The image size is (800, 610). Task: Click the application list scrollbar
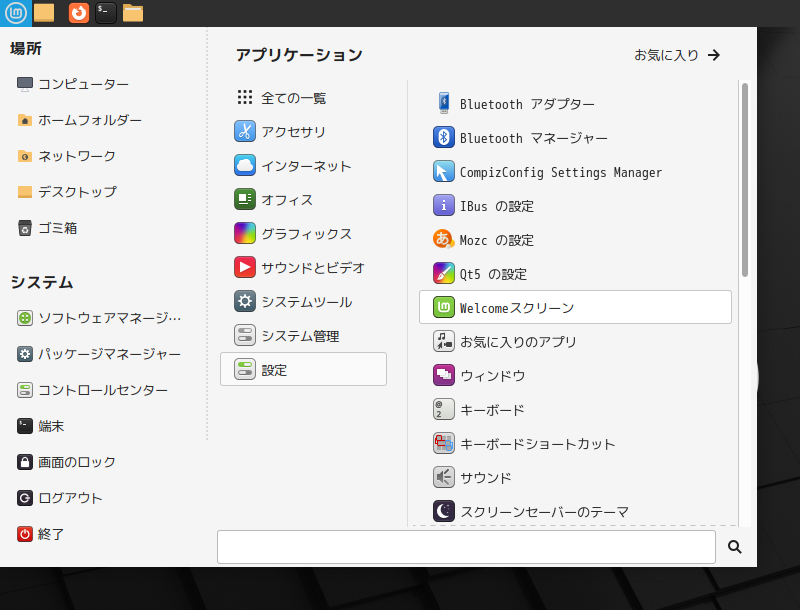pos(745,180)
